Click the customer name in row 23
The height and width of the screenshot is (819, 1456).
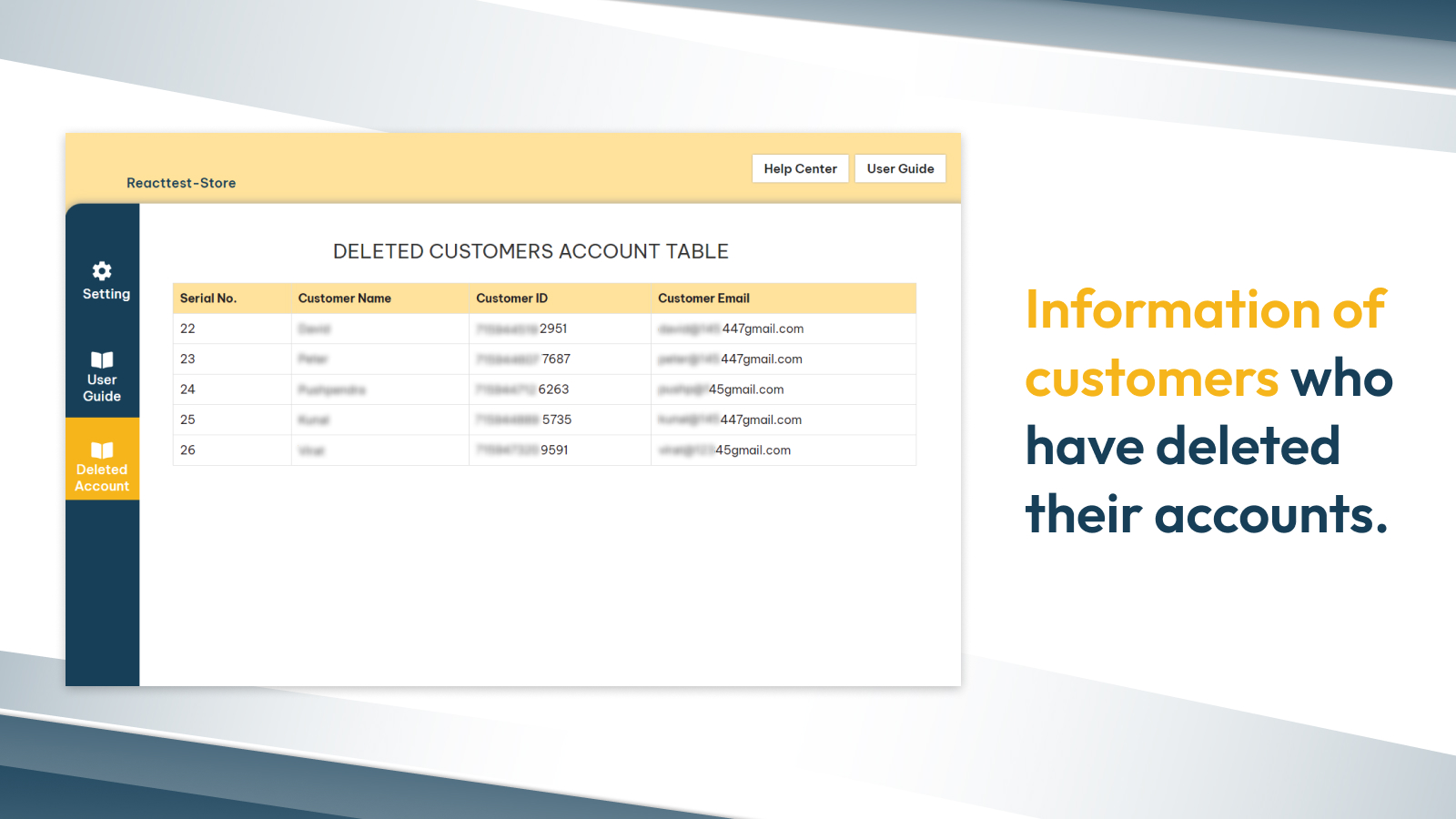click(313, 359)
